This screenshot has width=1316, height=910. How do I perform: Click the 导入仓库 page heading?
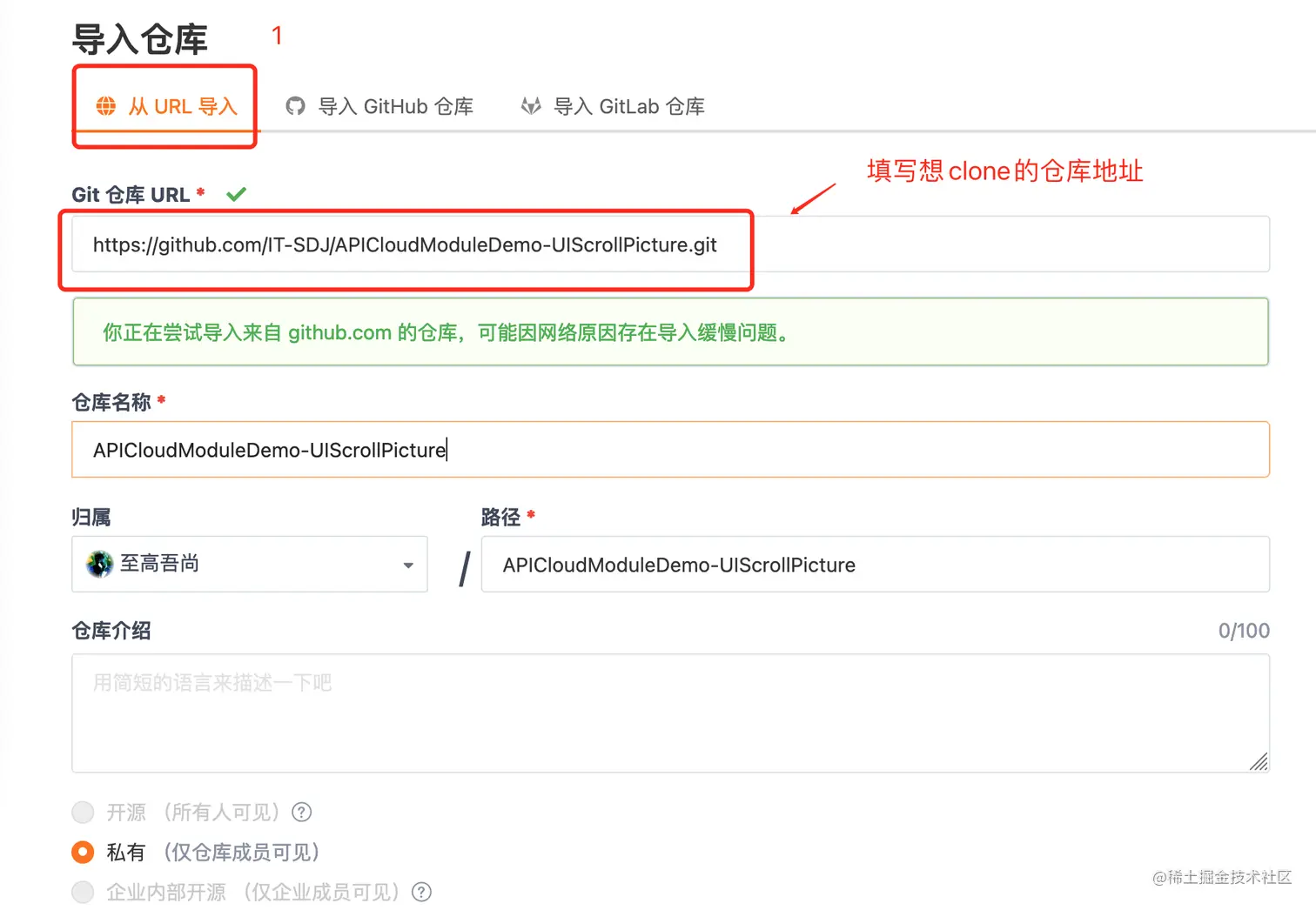(140, 39)
